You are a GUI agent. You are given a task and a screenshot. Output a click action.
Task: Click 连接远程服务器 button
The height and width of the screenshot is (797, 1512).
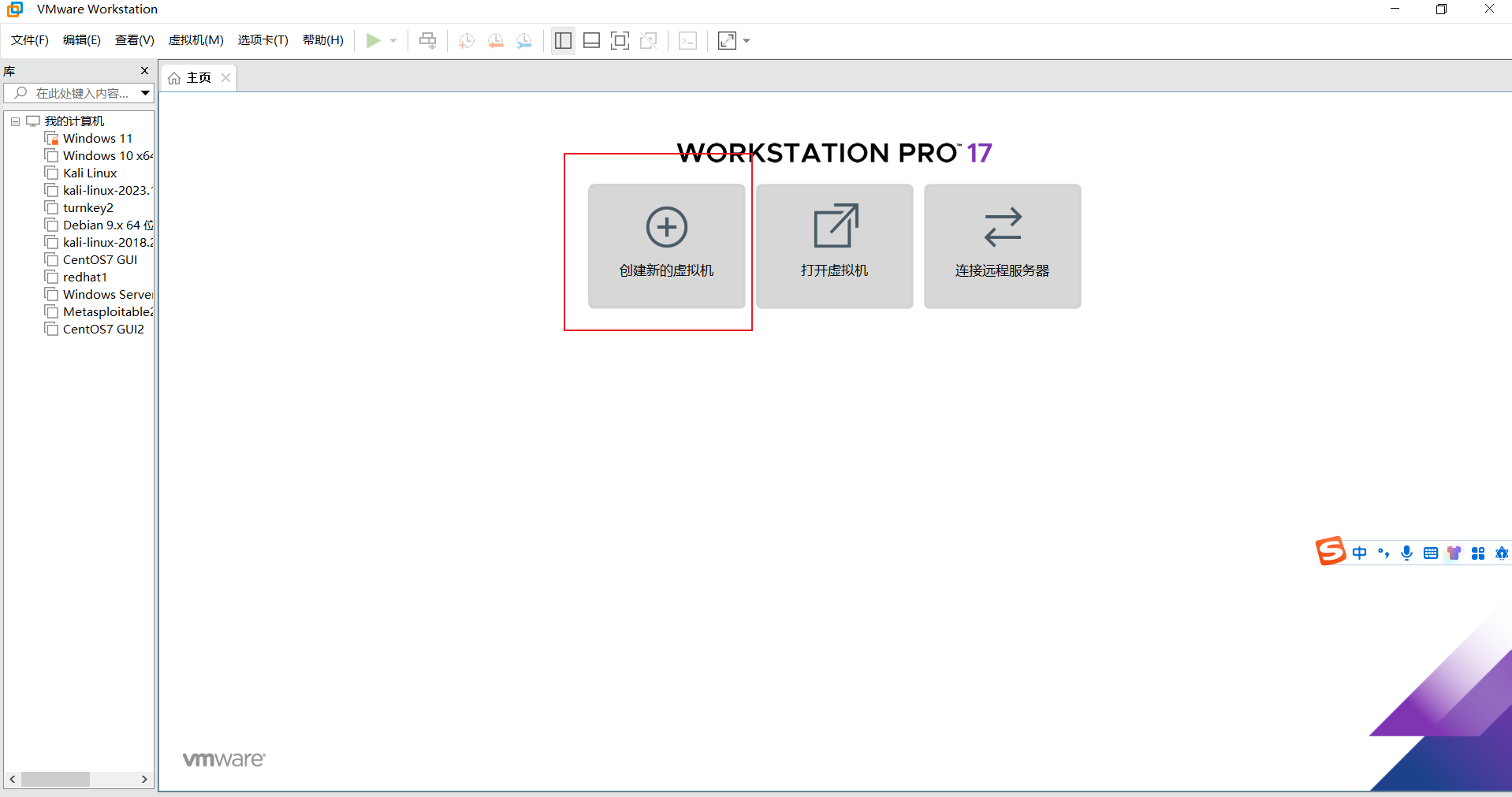tap(1002, 246)
